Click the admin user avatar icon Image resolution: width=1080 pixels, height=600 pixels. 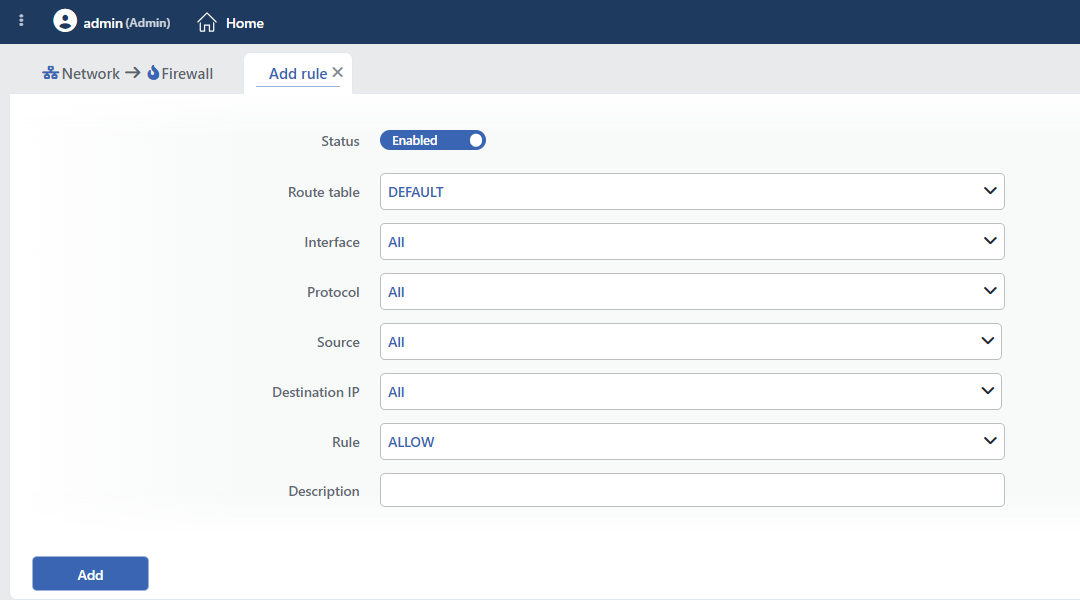pyautogui.click(x=65, y=21)
